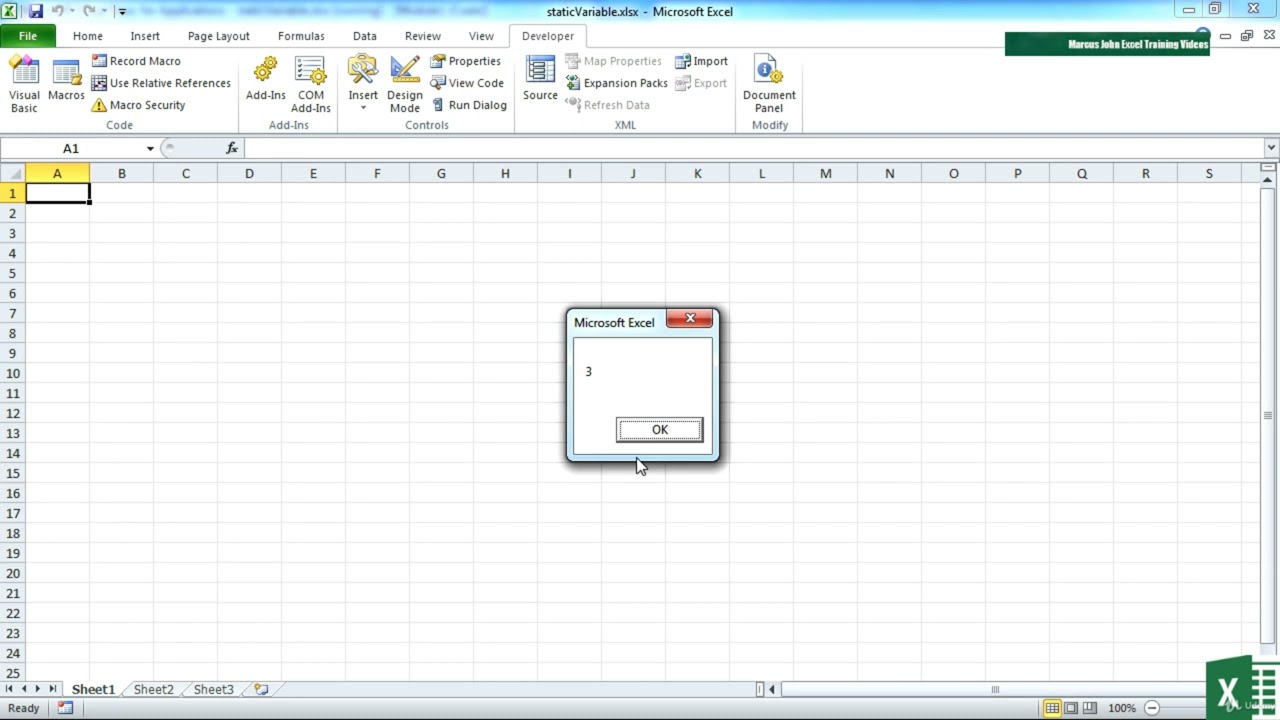Open the Name Box dropdown
1280x720 pixels.
[x=150, y=148]
